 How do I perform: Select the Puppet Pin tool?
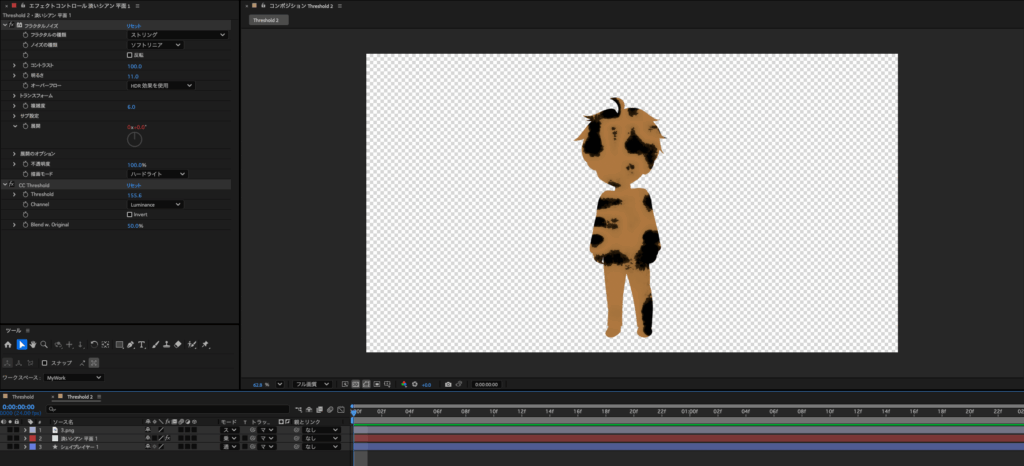click(205, 344)
